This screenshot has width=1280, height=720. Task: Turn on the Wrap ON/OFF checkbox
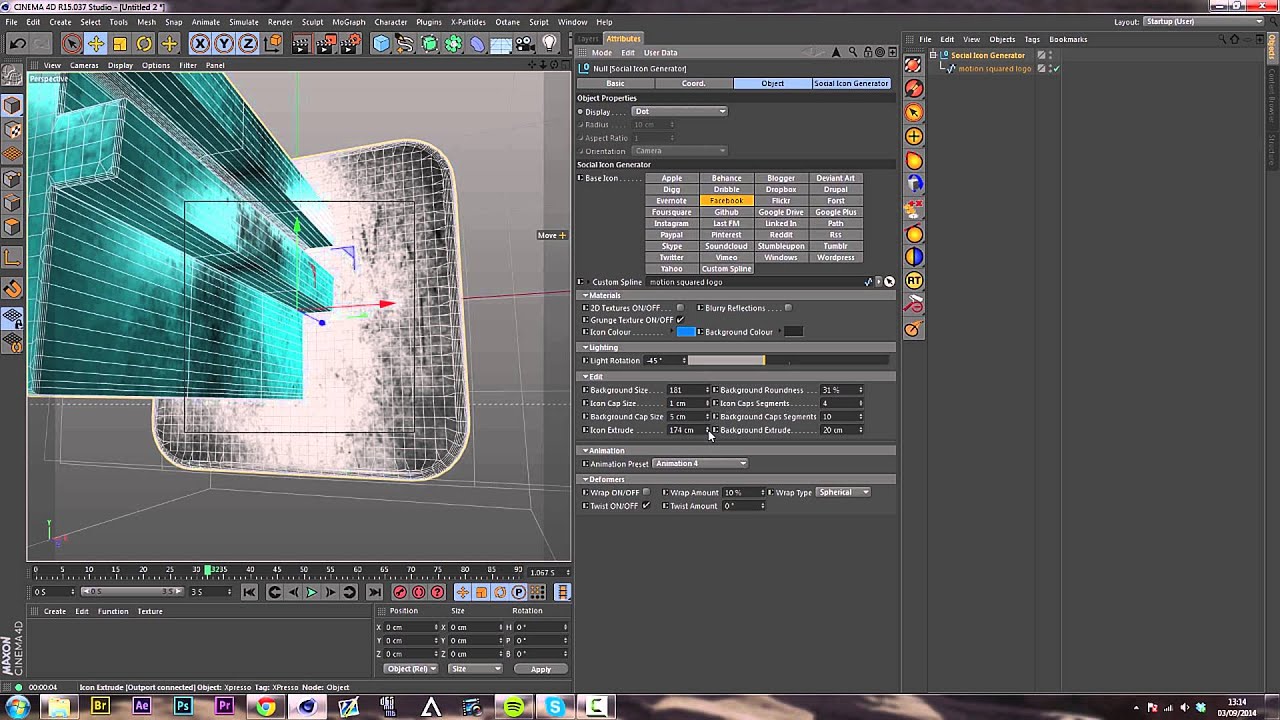(646, 492)
